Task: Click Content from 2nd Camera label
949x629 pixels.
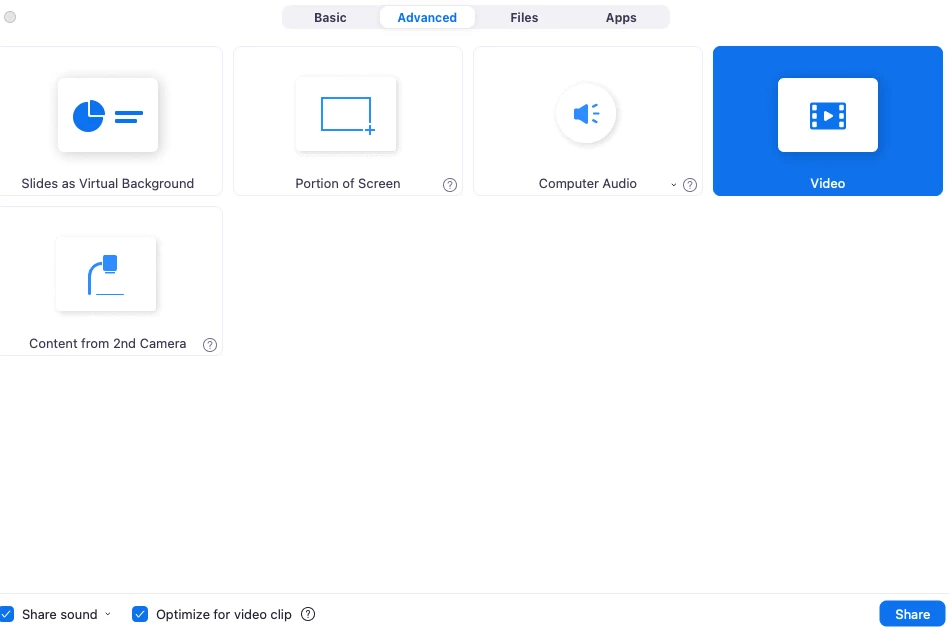Action: click(108, 343)
